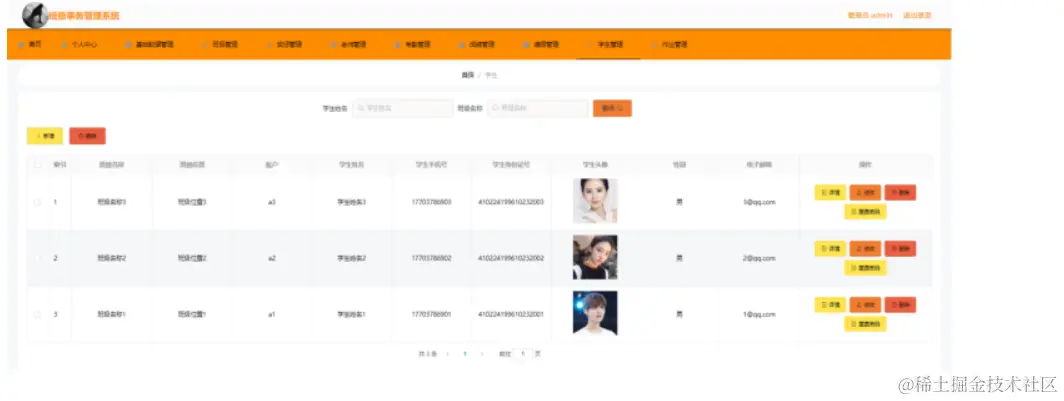1064x401 pixels.
Task: Open the 基础数据管理 menu
Action: pos(150,44)
